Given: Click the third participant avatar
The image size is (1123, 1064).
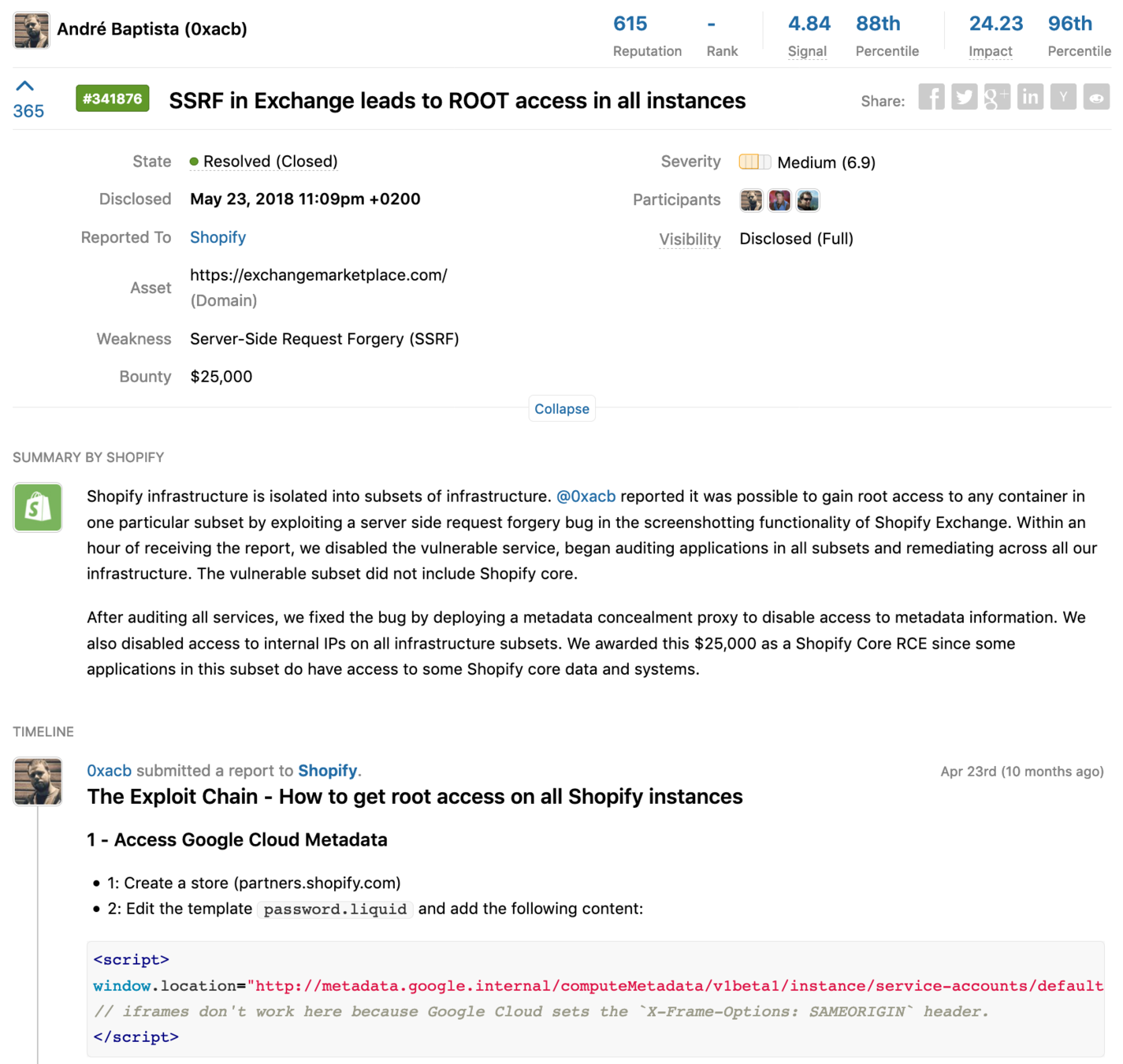Looking at the screenshot, I should click(x=808, y=200).
